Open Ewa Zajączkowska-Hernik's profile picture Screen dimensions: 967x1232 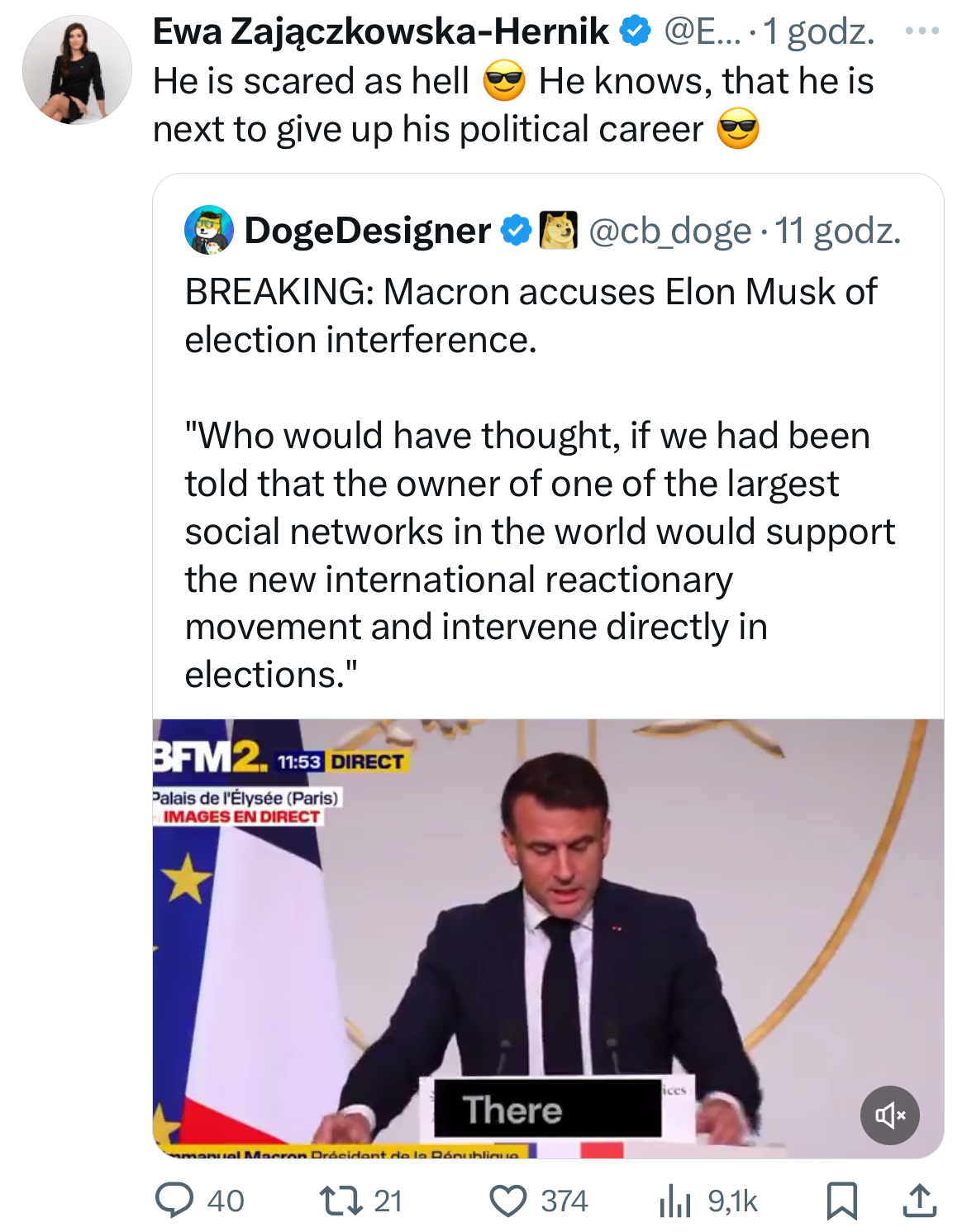(x=77, y=69)
